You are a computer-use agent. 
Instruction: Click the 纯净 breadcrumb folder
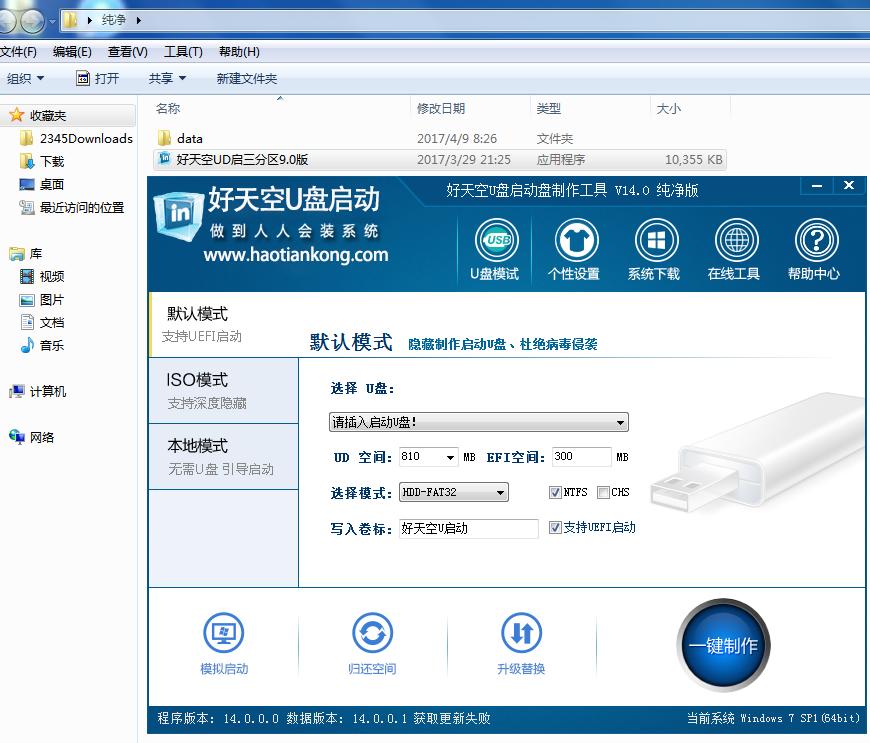pyautogui.click(x=114, y=20)
